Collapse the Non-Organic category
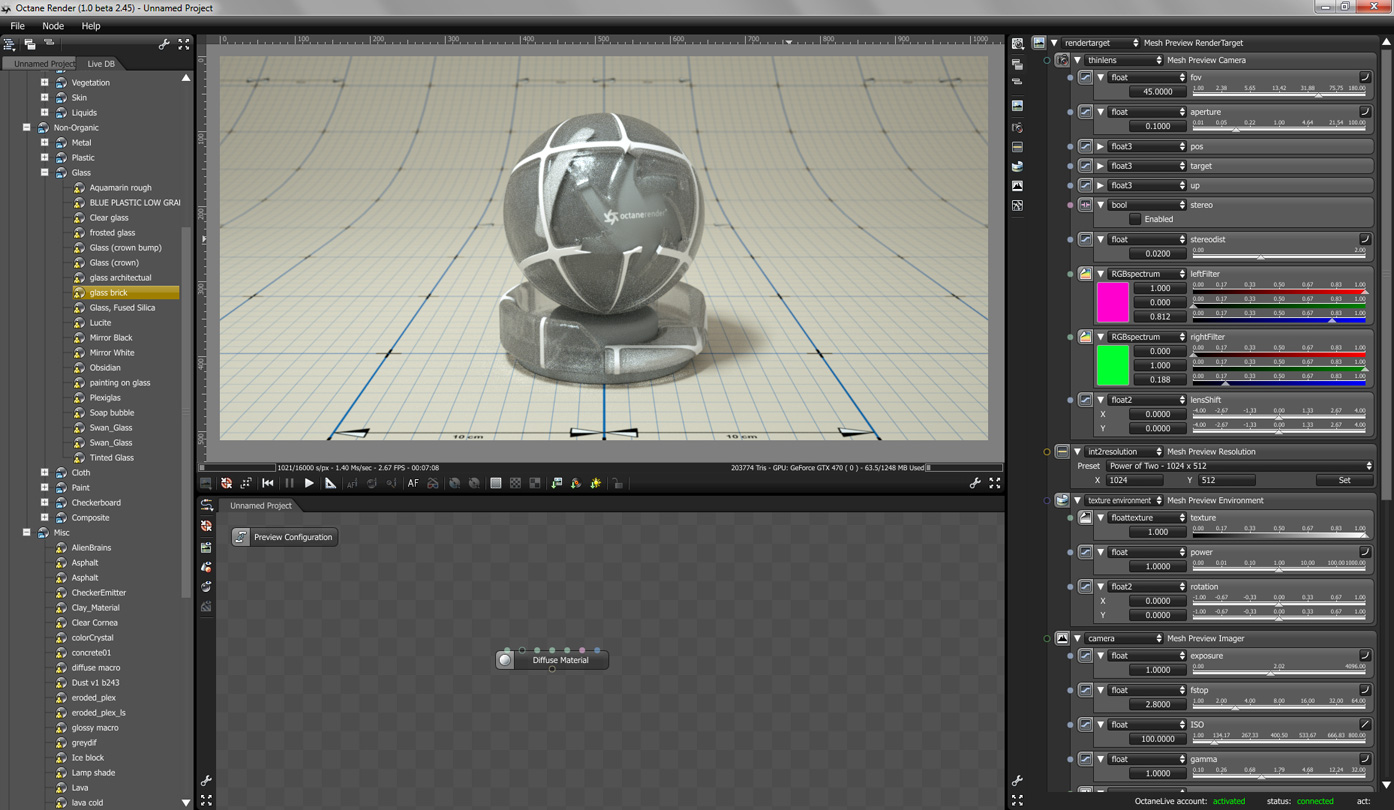This screenshot has height=810, width=1394. point(27,128)
